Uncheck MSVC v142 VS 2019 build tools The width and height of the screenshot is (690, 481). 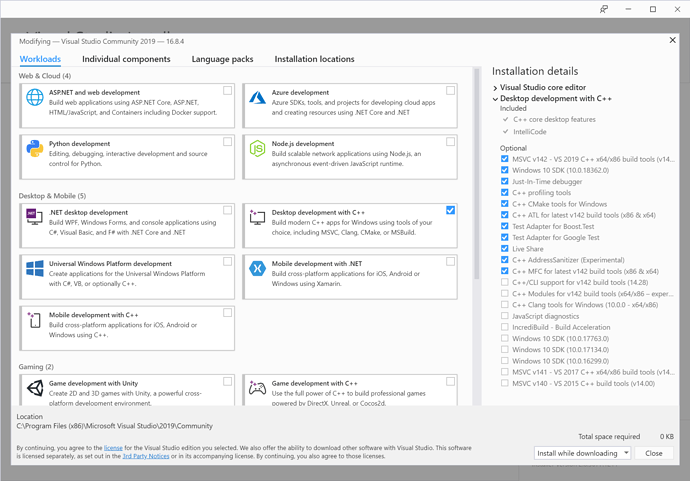coord(504,159)
